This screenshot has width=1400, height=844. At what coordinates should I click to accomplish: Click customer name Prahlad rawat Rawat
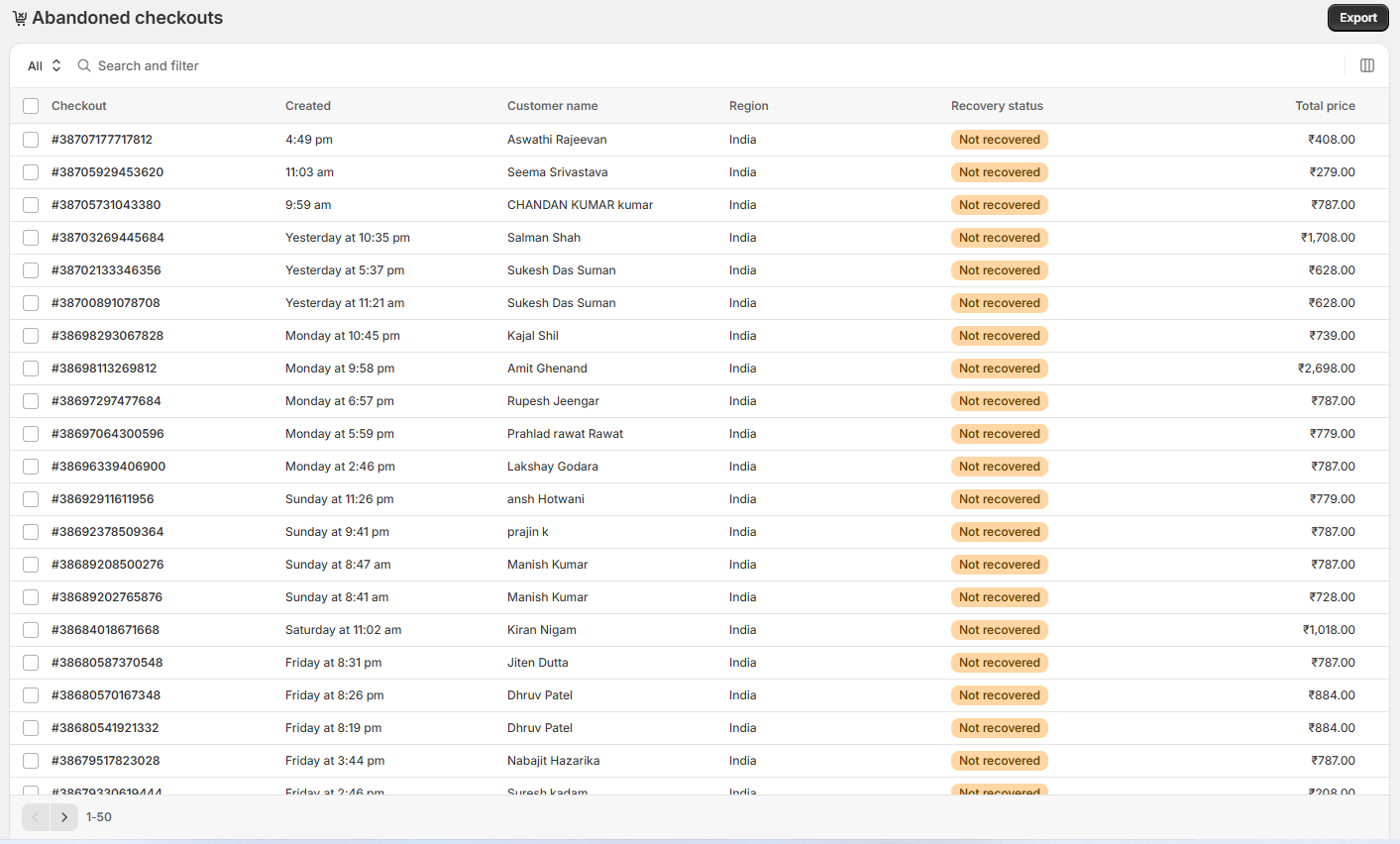(x=565, y=434)
